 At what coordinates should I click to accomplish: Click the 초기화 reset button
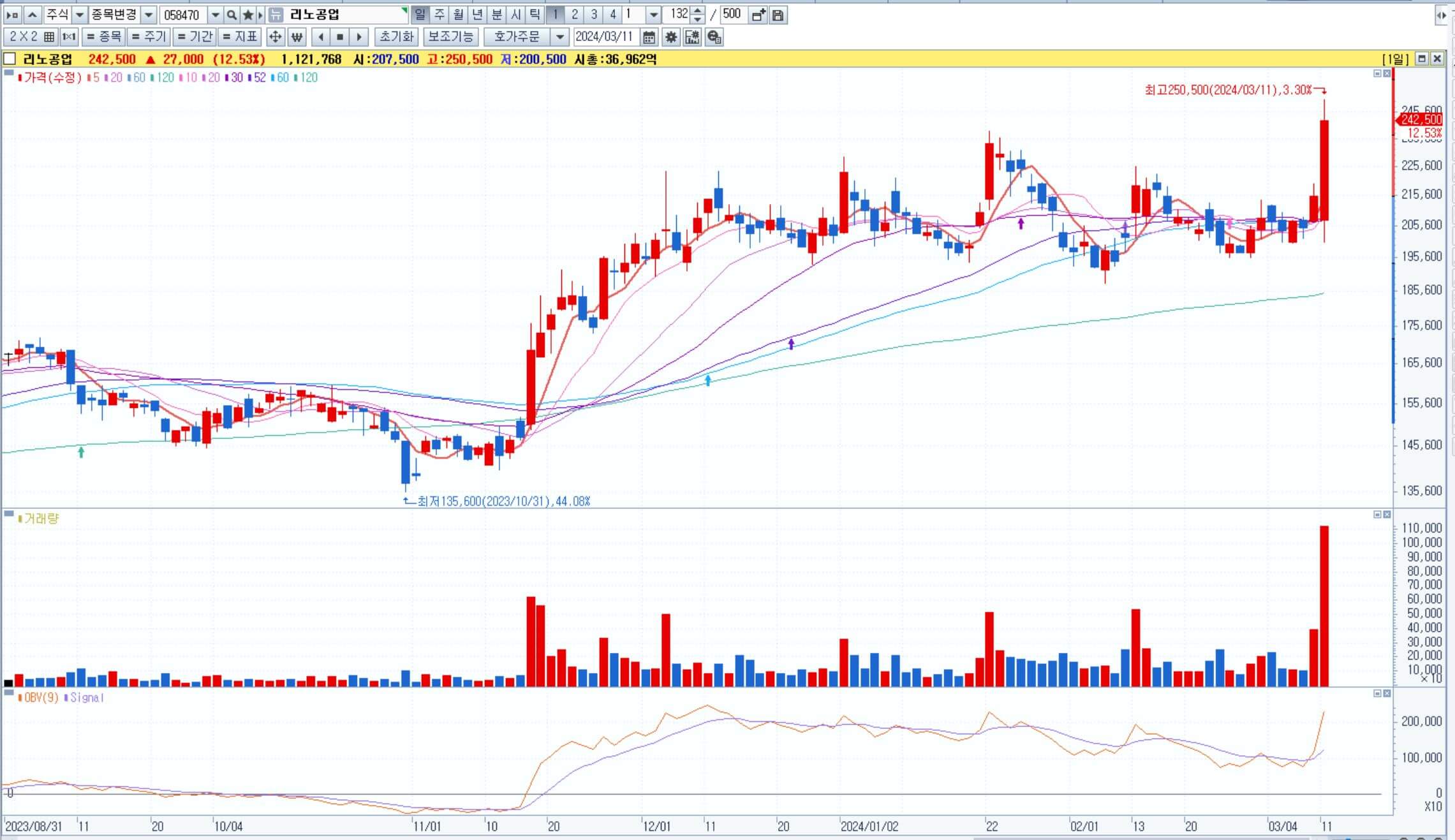click(x=396, y=37)
